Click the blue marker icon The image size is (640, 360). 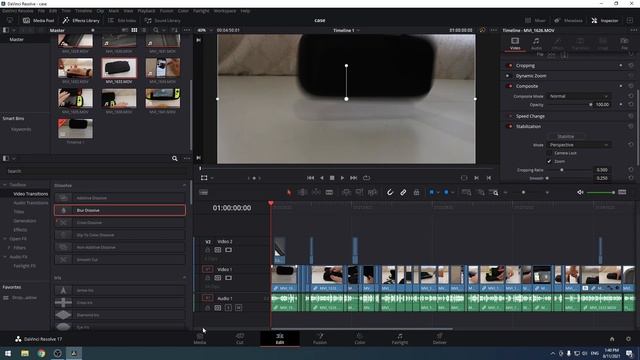(x=446, y=192)
